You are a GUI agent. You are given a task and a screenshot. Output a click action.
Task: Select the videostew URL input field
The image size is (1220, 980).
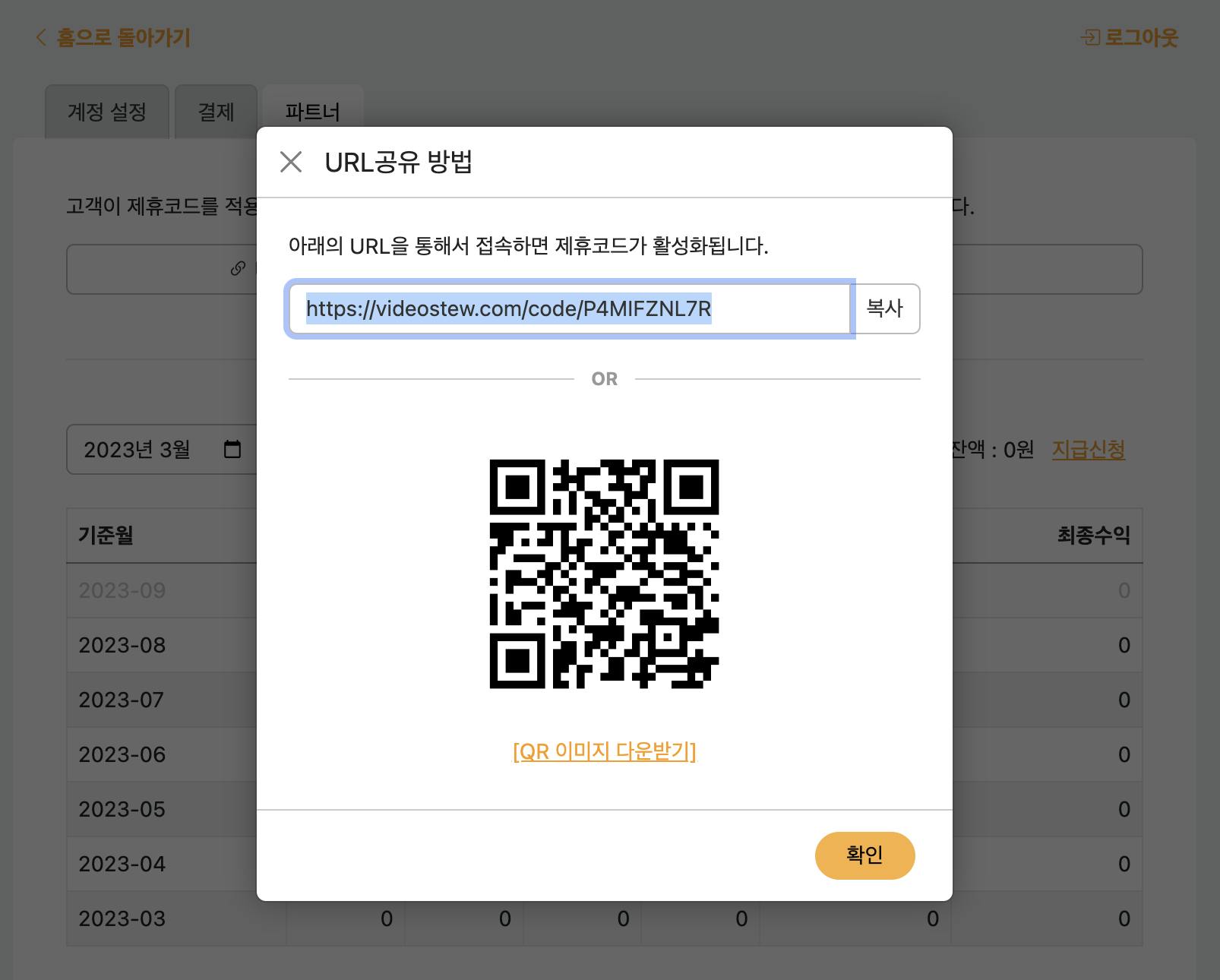570,308
